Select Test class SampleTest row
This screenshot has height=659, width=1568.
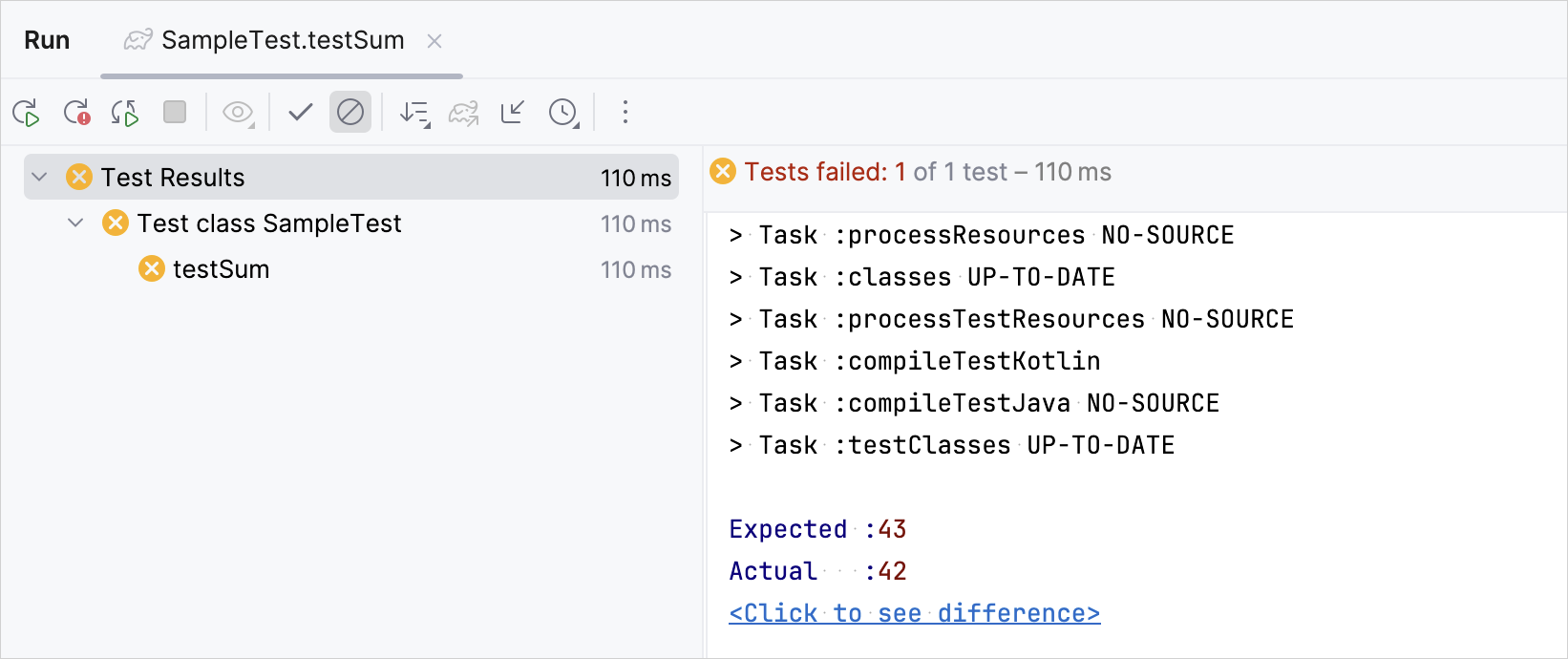coord(351,223)
